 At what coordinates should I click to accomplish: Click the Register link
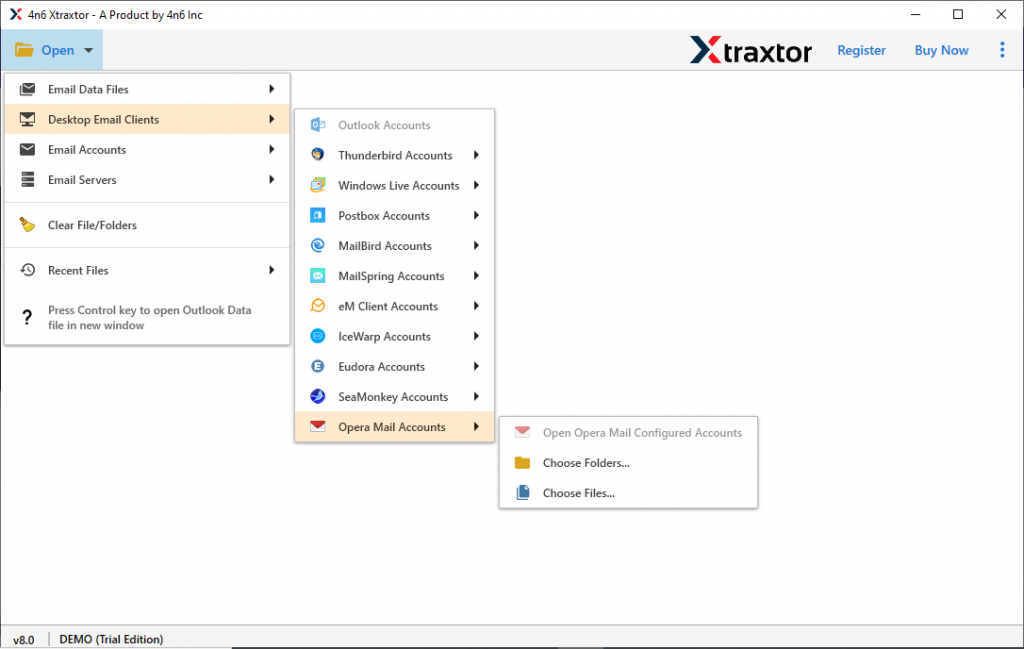pyautogui.click(x=861, y=49)
